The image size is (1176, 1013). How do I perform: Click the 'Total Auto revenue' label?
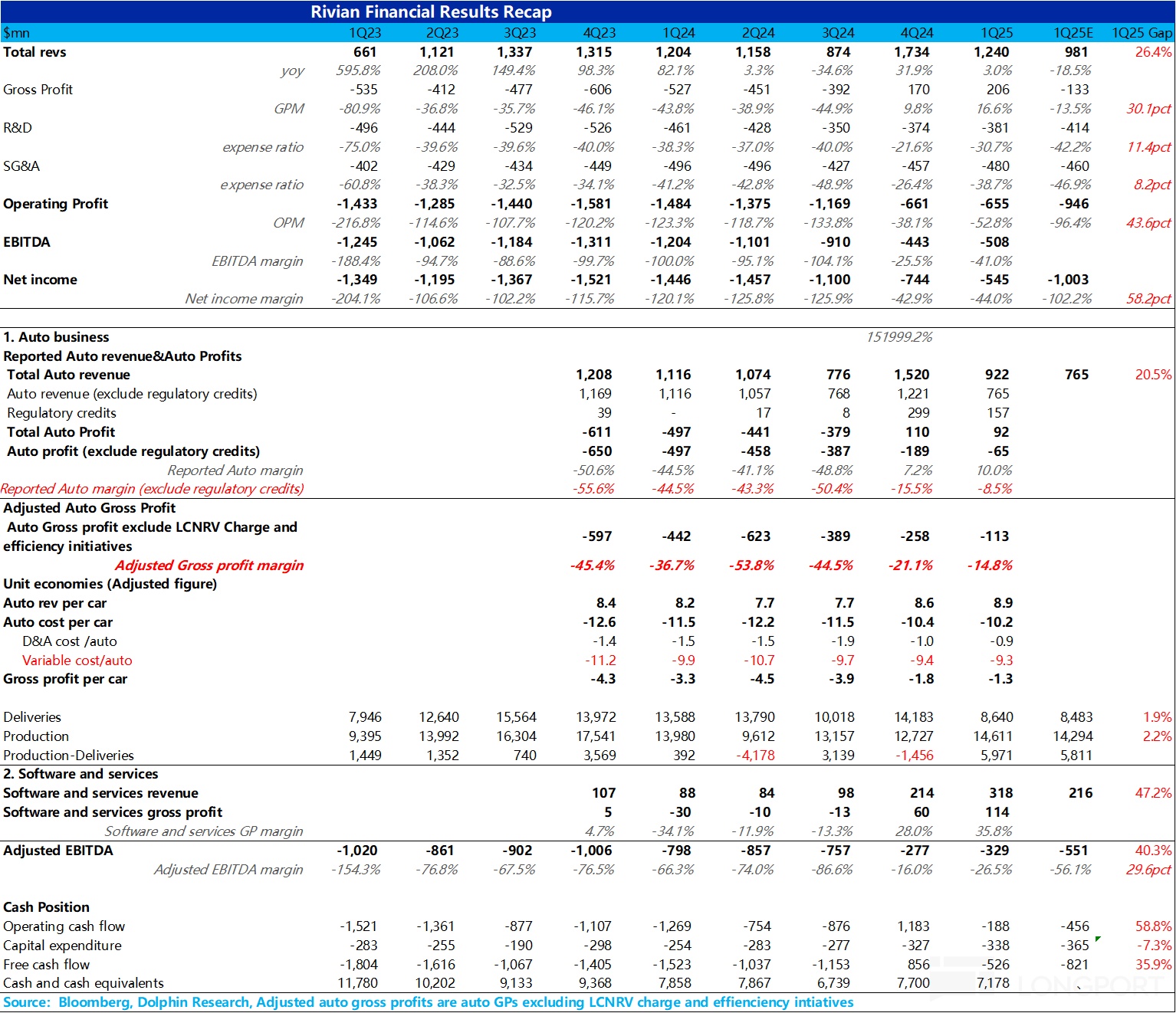pos(68,375)
